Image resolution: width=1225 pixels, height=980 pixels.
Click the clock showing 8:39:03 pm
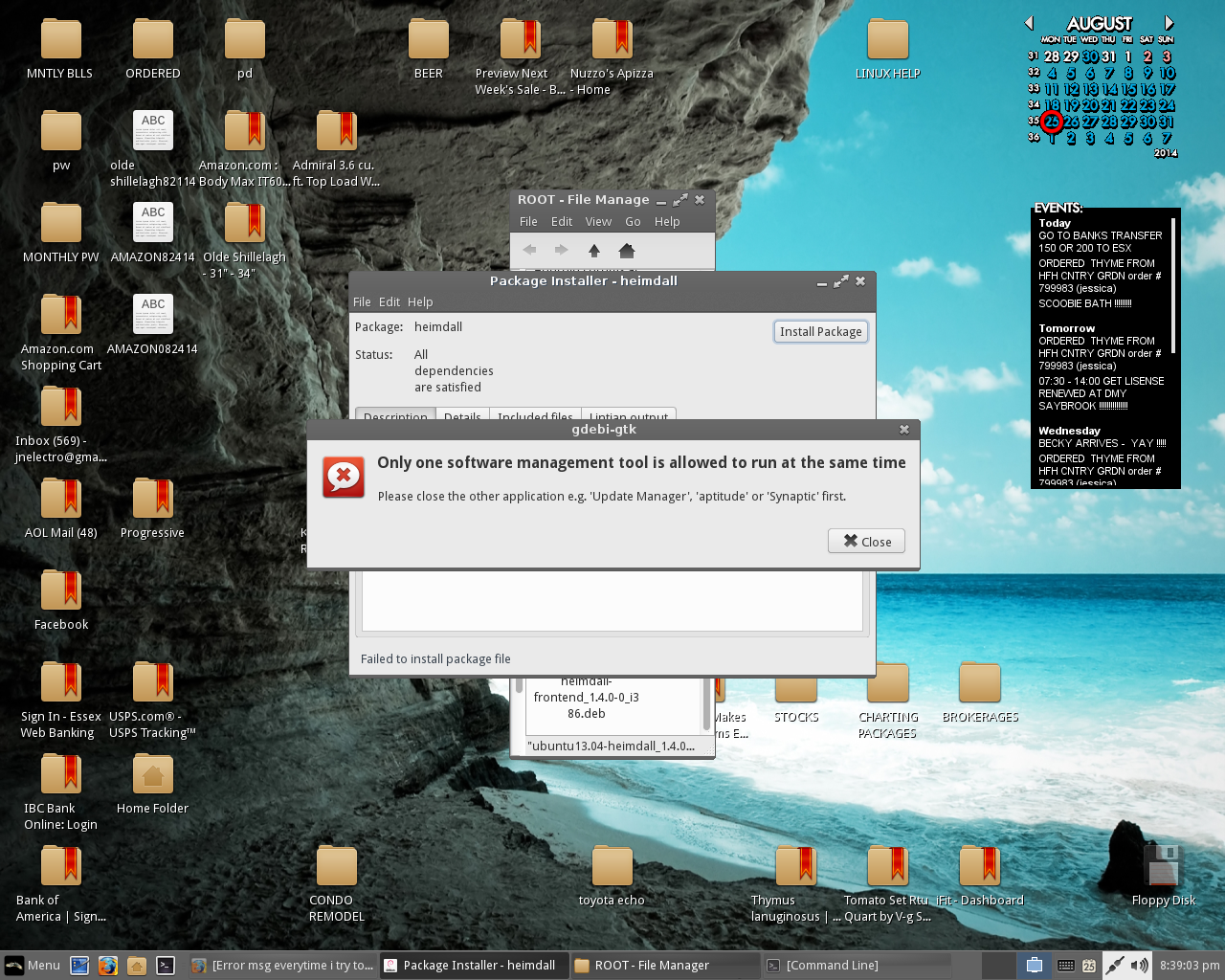tap(1189, 965)
